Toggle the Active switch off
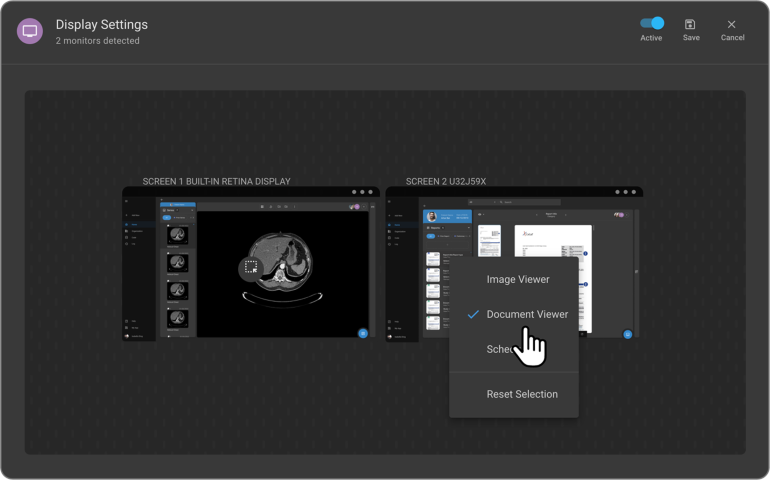The height and width of the screenshot is (480, 770). 652,23
